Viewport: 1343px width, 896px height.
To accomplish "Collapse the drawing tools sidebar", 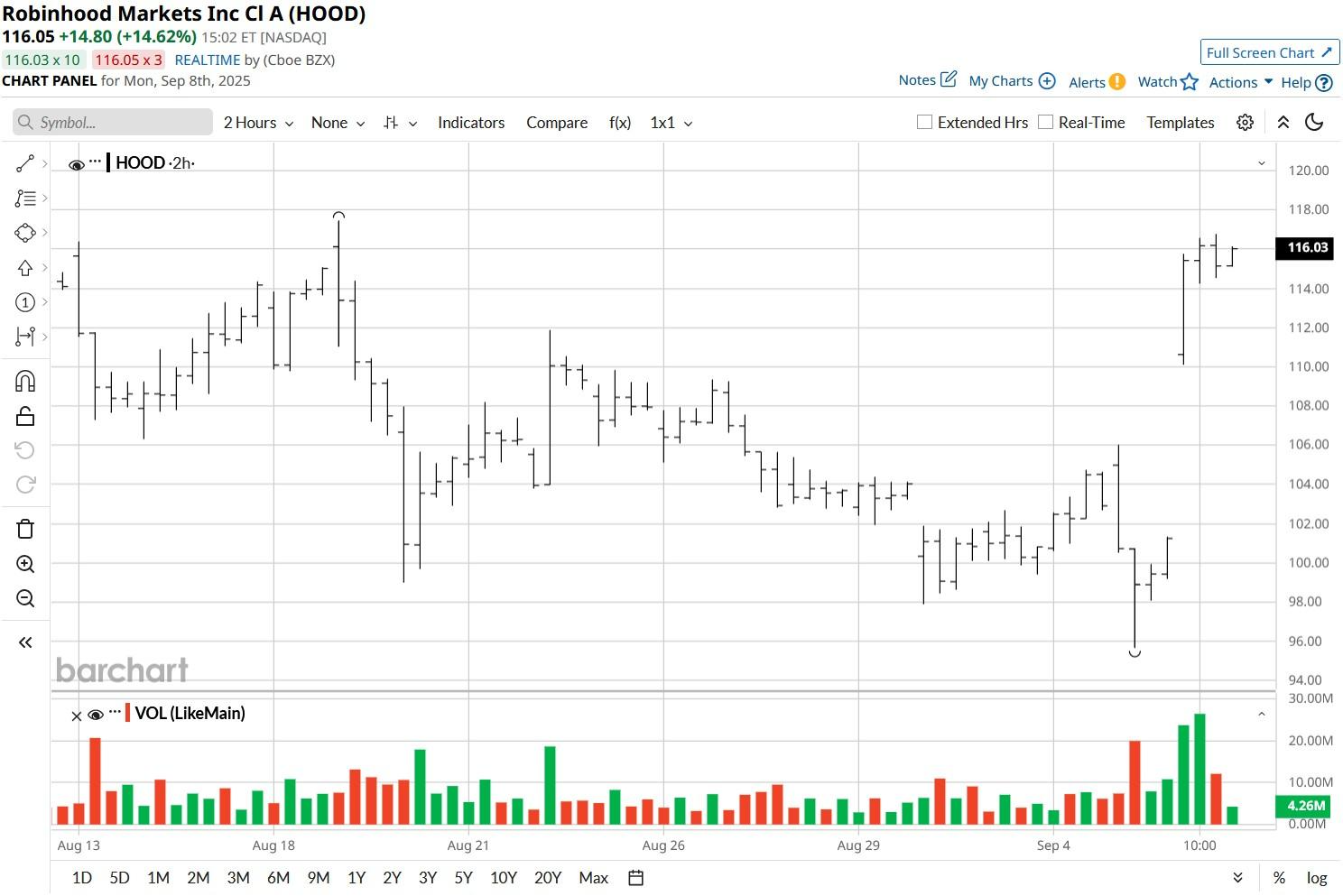I will click(25, 642).
